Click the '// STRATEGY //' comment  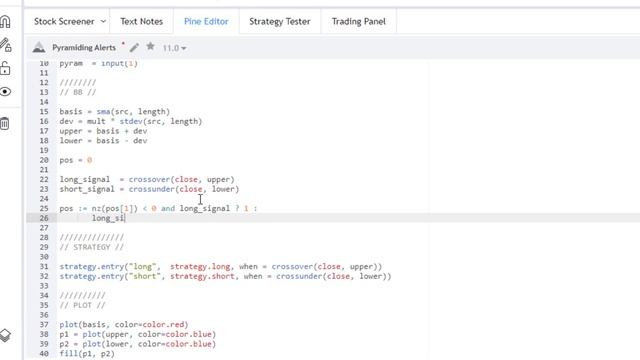pyautogui.click(x=91, y=247)
